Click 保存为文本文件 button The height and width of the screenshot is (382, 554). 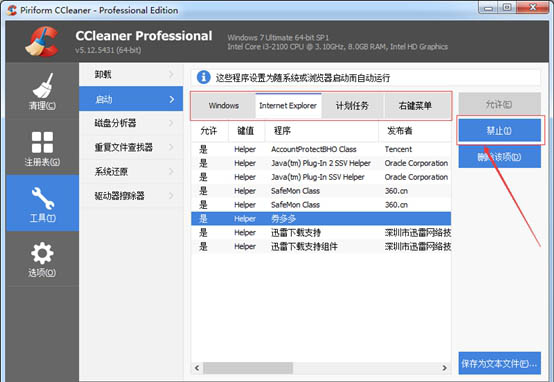tap(499, 363)
